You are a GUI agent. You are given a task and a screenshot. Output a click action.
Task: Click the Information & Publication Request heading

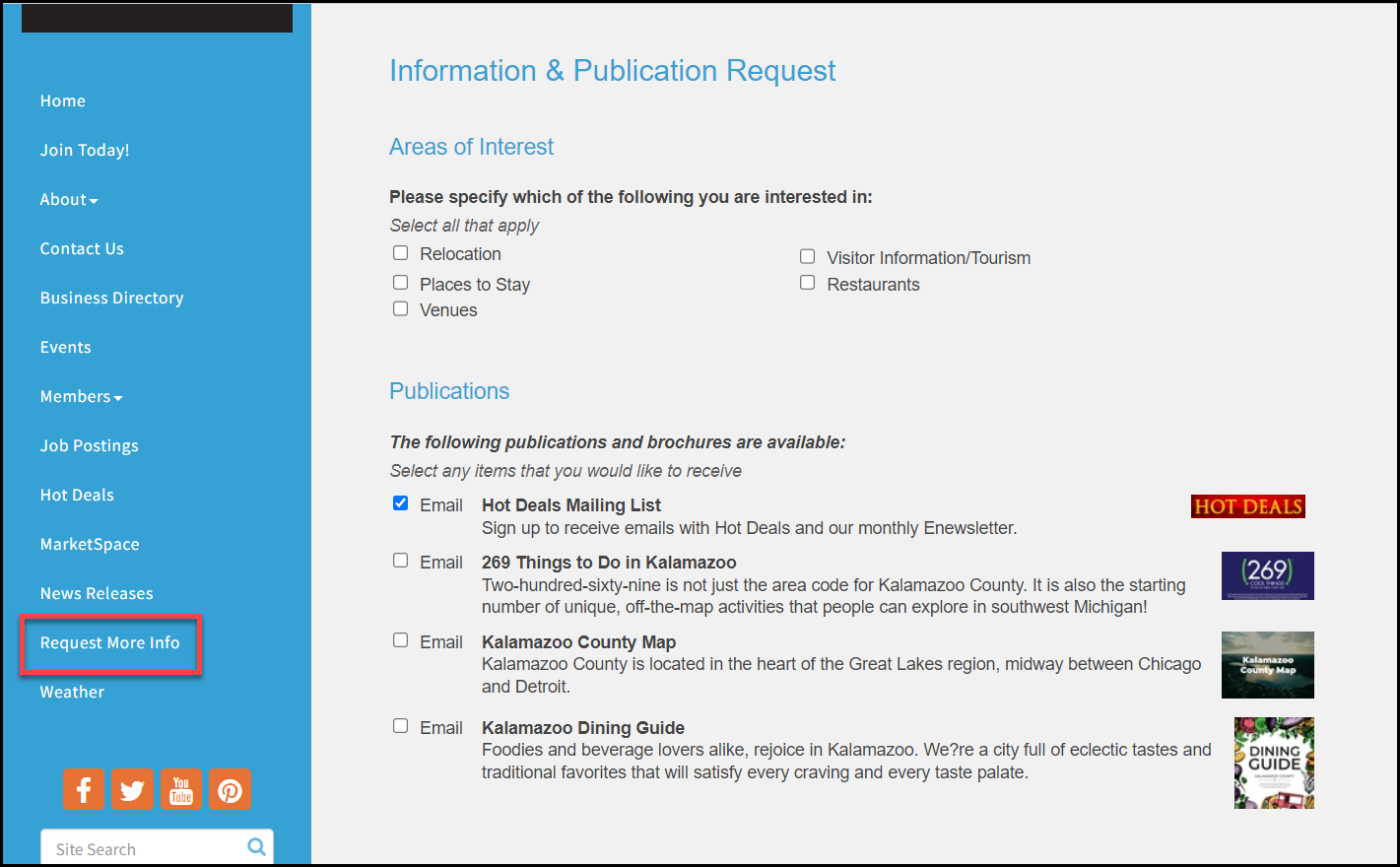pos(612,71)
